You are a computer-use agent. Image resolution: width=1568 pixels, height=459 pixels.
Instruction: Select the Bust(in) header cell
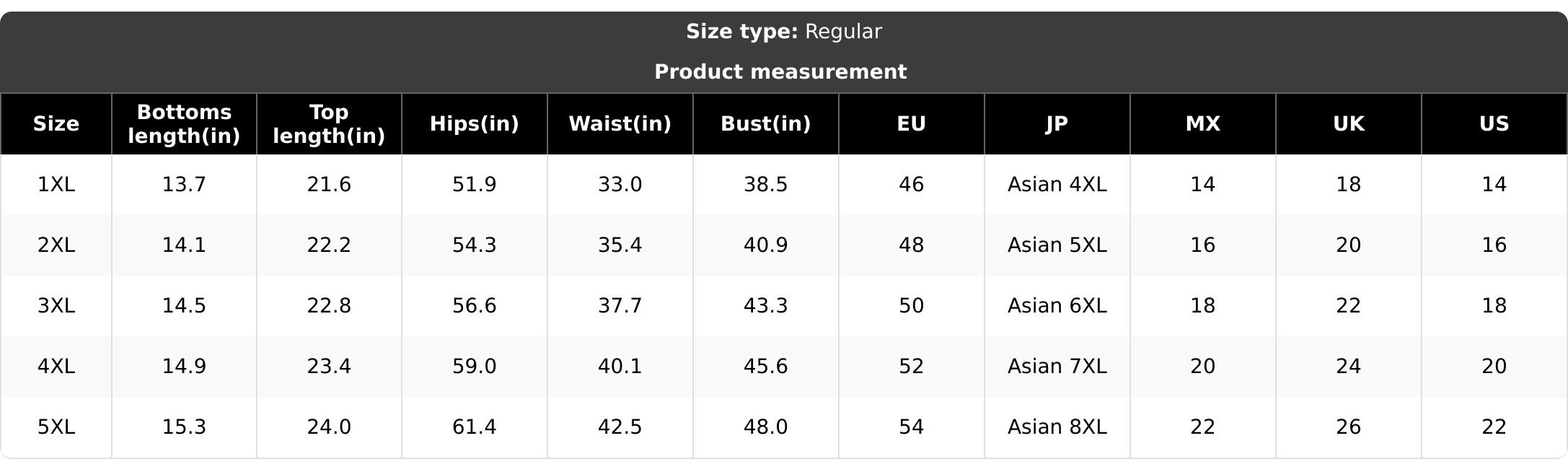(x=766, y=124)
